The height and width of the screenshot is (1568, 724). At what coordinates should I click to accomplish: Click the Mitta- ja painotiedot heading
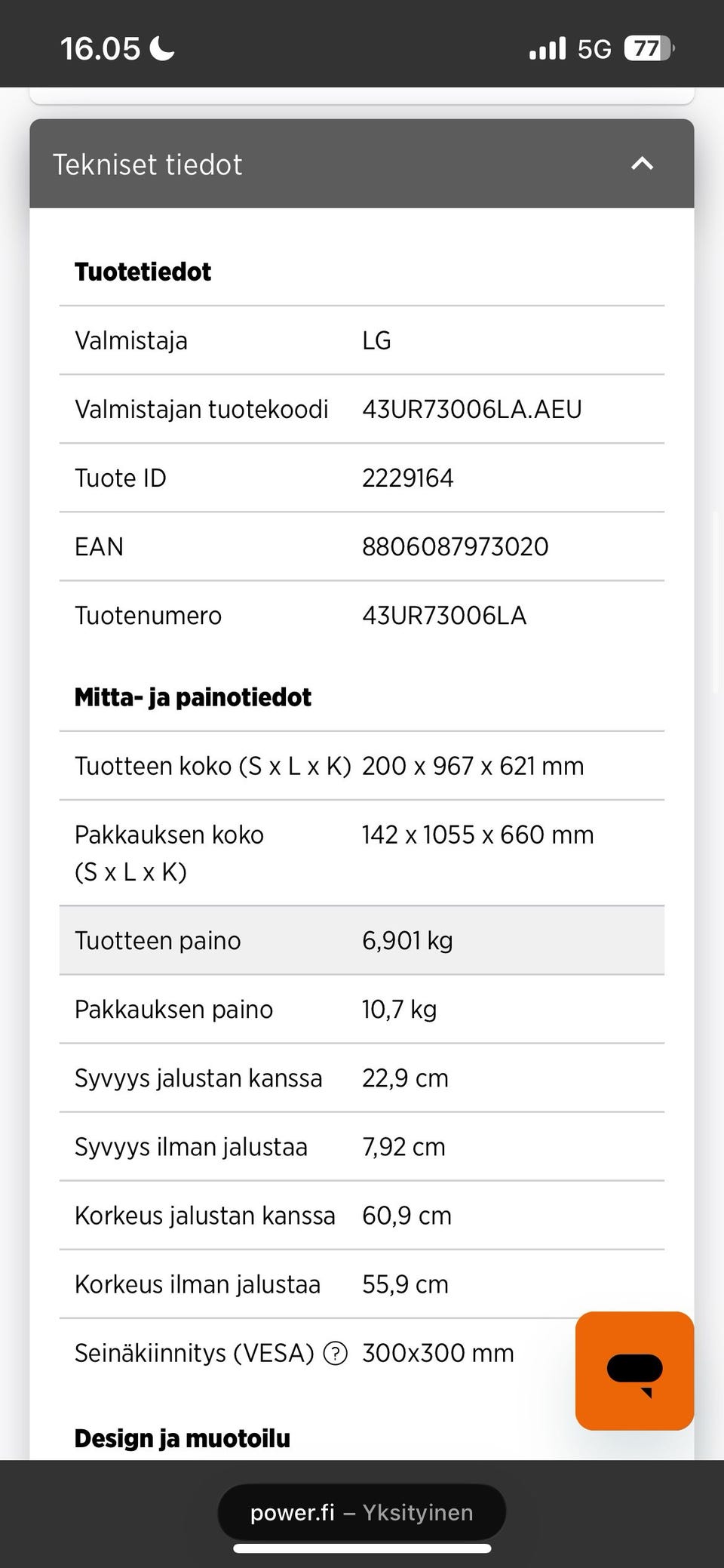click(x=192, y=697)
